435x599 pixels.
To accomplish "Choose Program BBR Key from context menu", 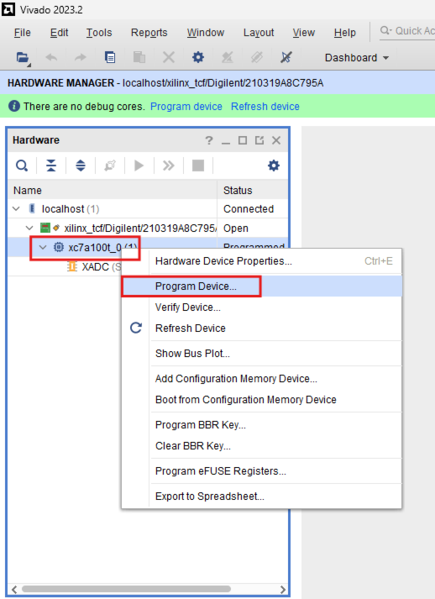I will [262, 425].
